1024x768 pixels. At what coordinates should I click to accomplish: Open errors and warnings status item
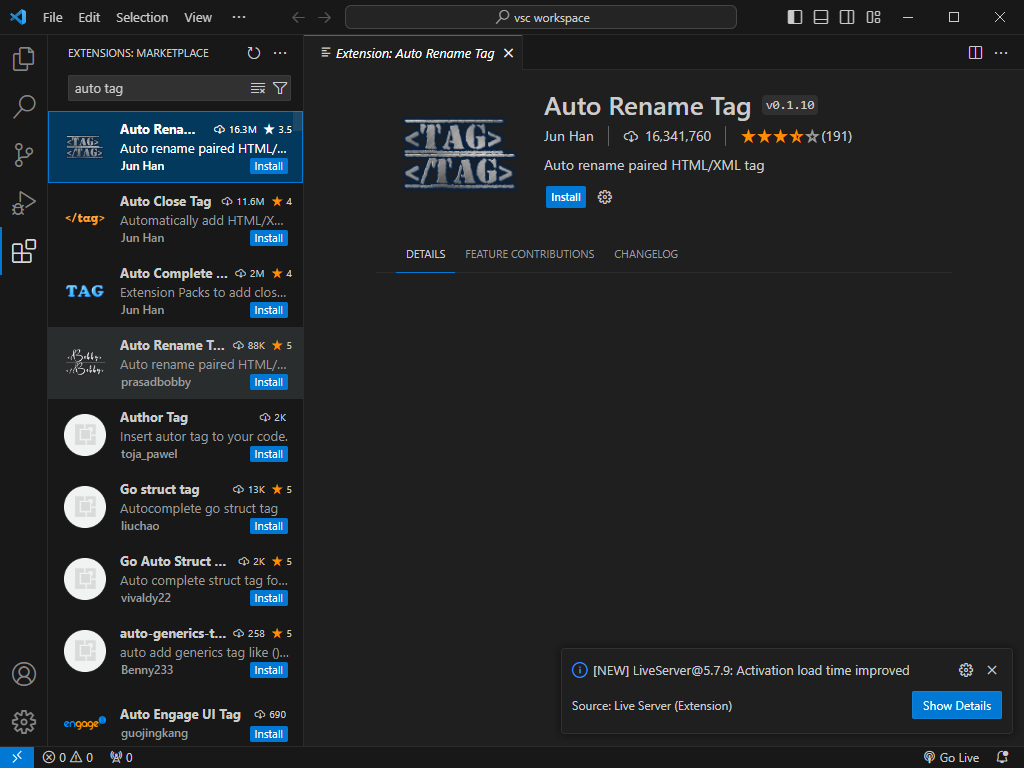[68, 758]
